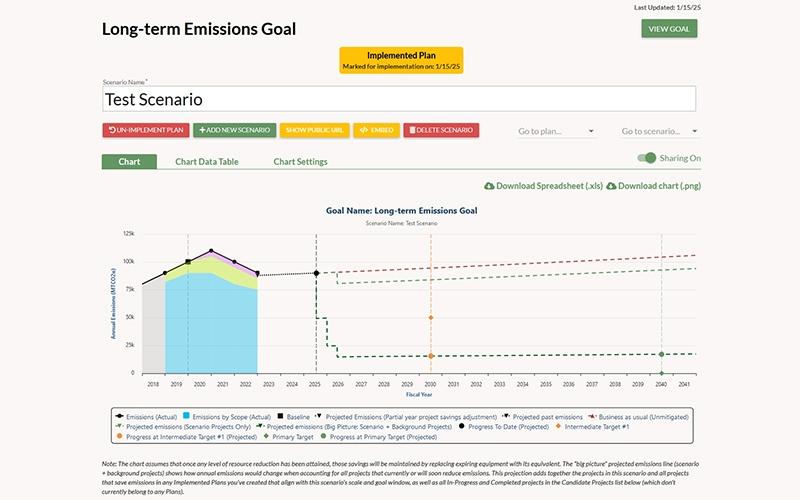The width and height of the screenshot is (800, 500).
Task: Click the Fiscal Year axis label
Action: (x=419, y=394)
